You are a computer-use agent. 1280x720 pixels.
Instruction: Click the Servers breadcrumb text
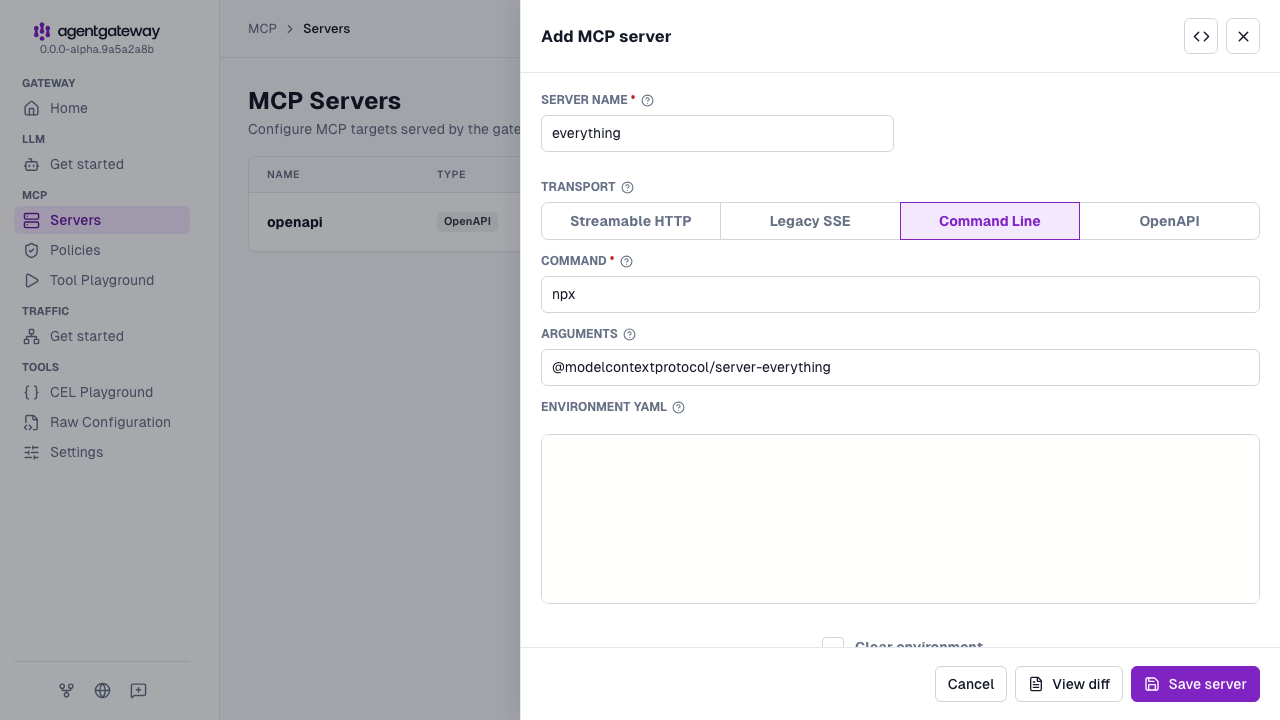click(x=327, y=29)
